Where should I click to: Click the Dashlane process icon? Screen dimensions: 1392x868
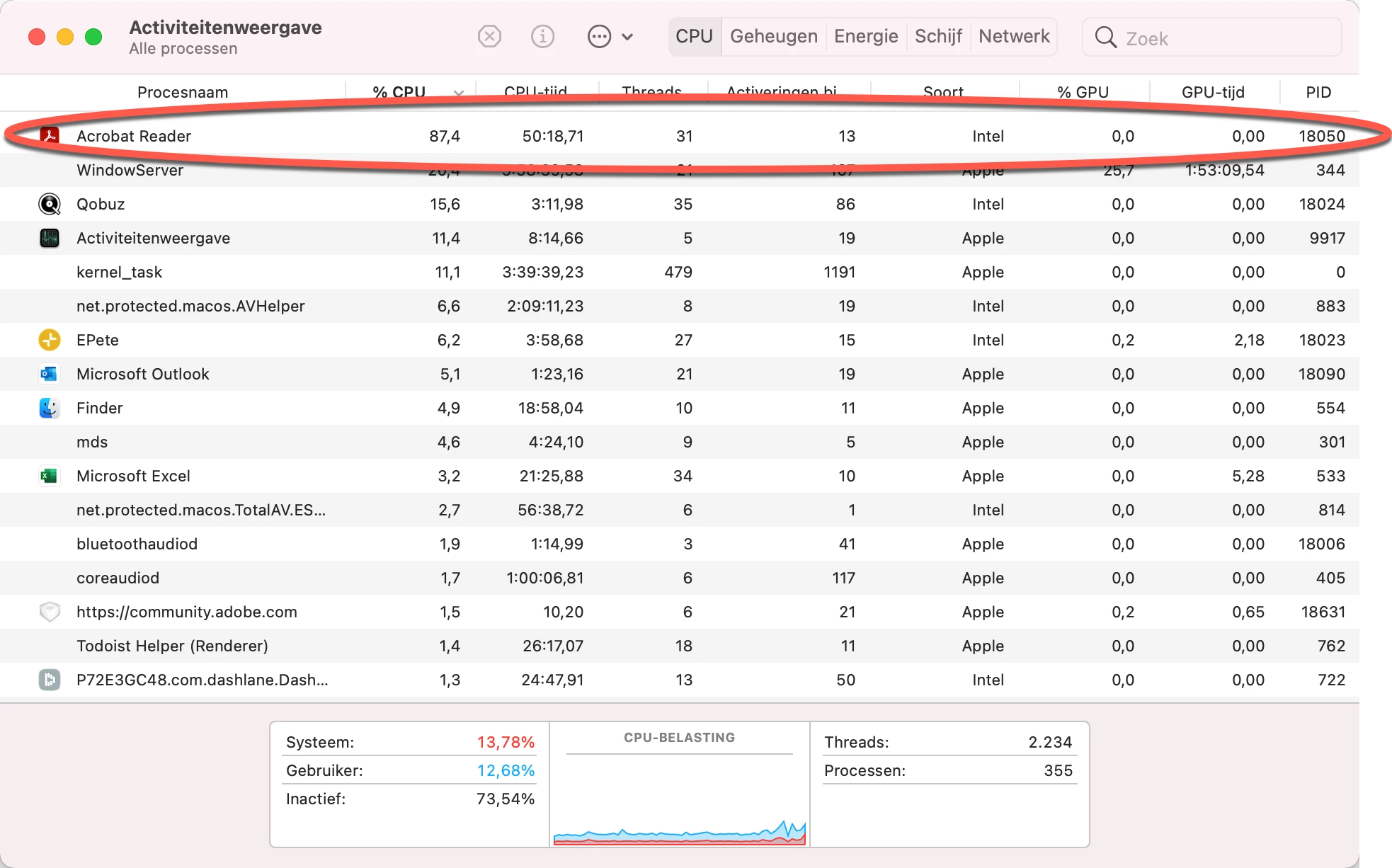tap(50, 680)
